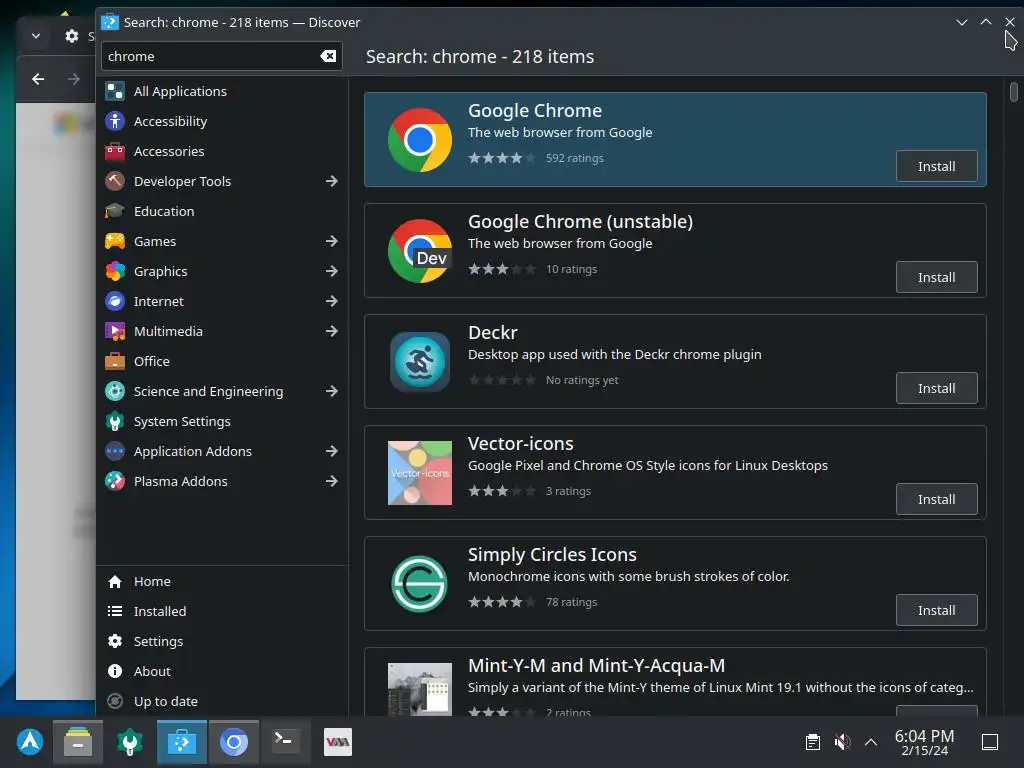1024x768 pixels.
Task: Install Google Chrome
Action: 936,167
